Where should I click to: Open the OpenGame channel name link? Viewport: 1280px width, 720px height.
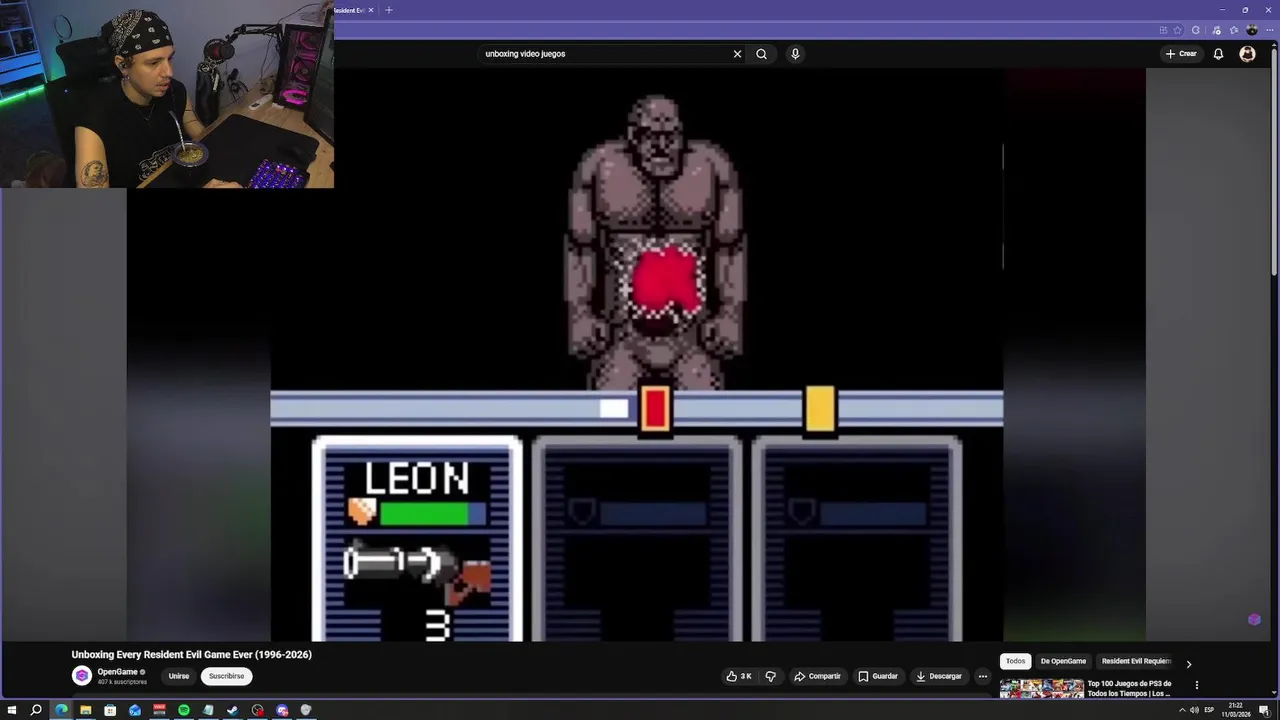[118, 672]
